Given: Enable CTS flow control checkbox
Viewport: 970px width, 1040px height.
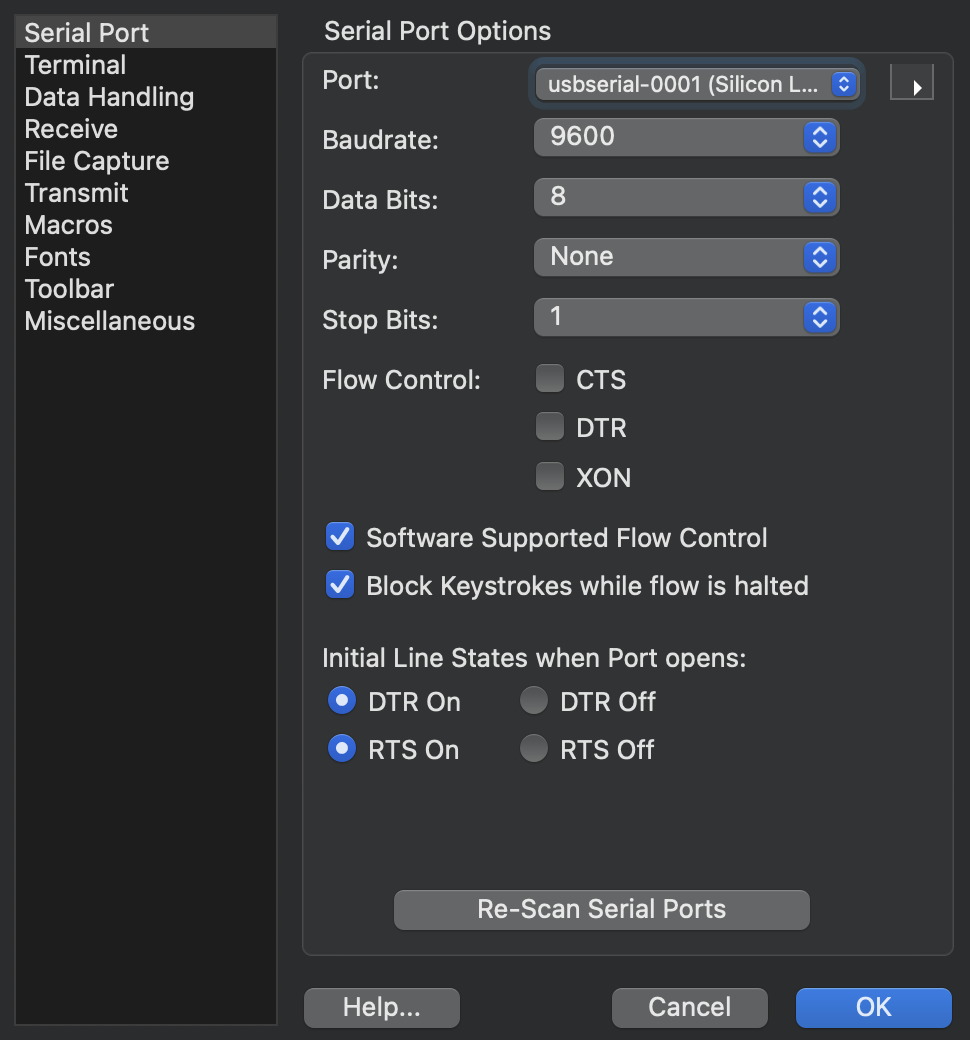Looking at the screenshot, I should (x=550, y=380).
